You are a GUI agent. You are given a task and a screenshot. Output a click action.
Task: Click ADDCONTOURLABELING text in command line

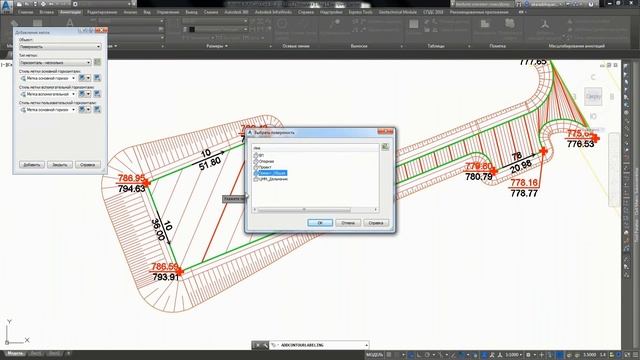click(x=302, y=345)
